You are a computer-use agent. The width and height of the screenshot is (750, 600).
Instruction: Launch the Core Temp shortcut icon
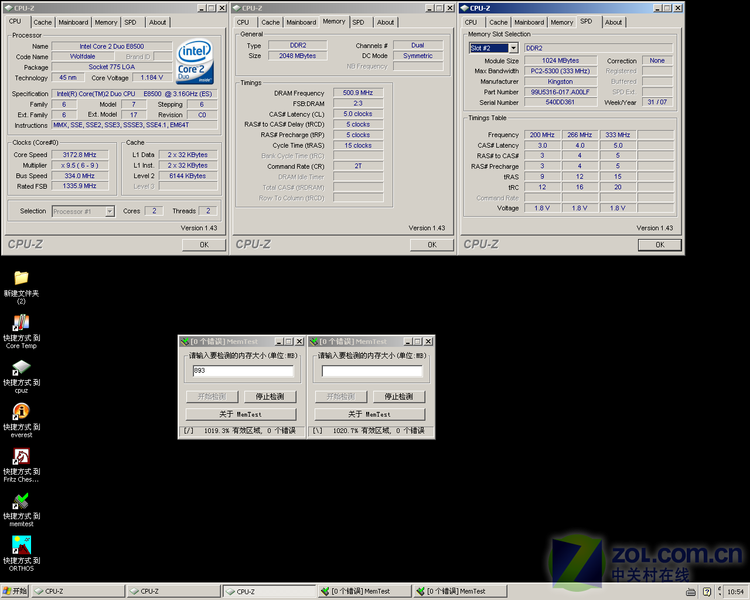pyautogui.click(x=21, y=323)
